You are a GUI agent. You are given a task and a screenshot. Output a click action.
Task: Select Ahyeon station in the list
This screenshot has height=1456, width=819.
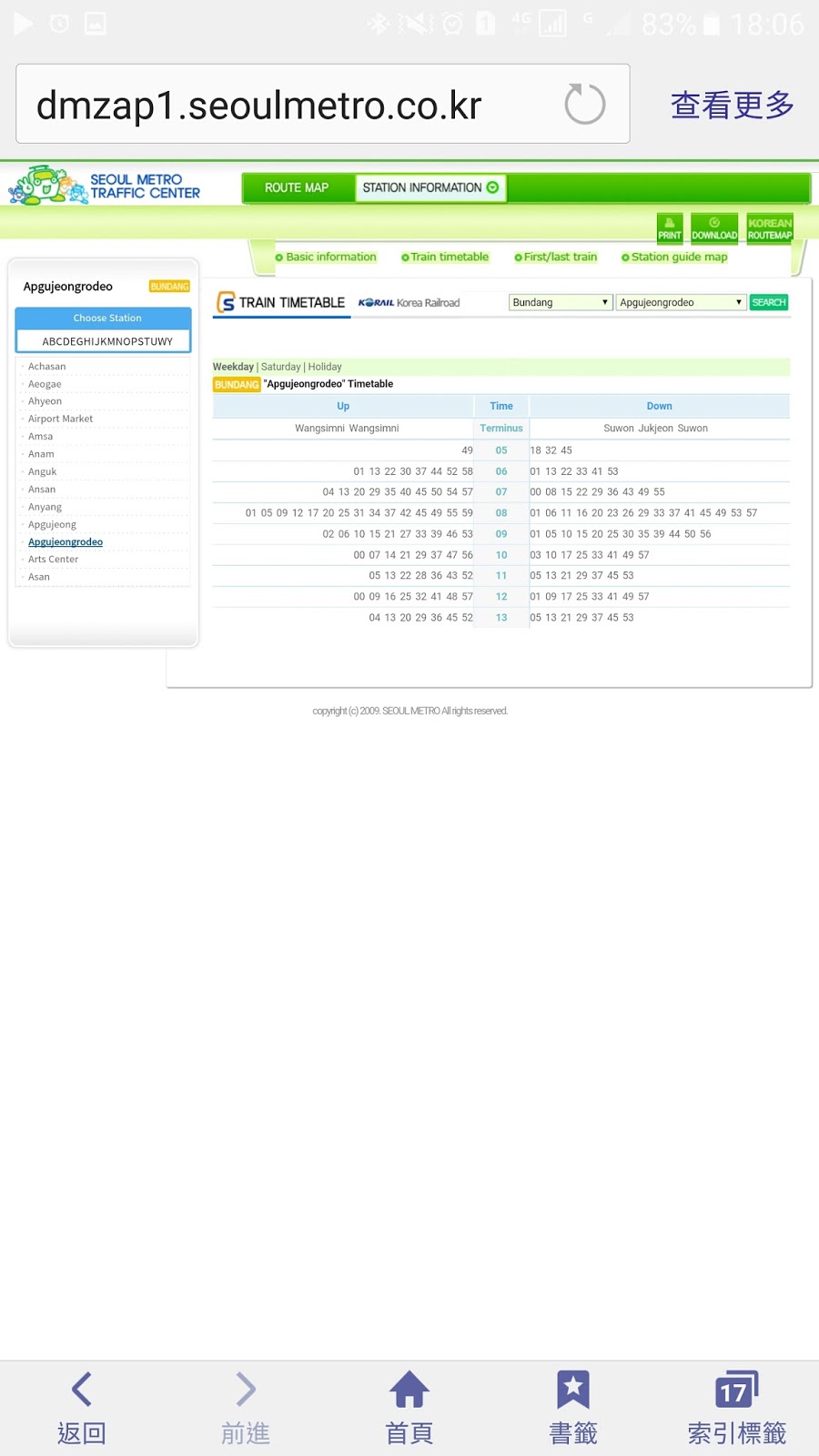pyautogui.click(x=45, y=401)
